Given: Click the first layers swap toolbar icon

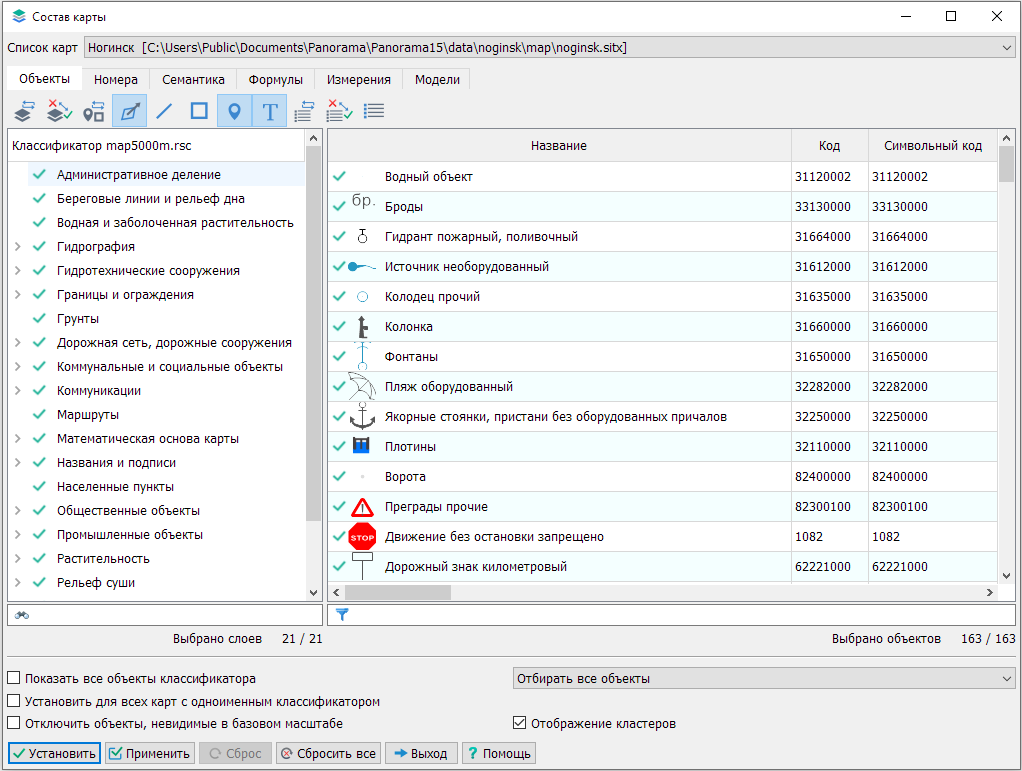Looking at the screenshot, I should pos(23,111).
